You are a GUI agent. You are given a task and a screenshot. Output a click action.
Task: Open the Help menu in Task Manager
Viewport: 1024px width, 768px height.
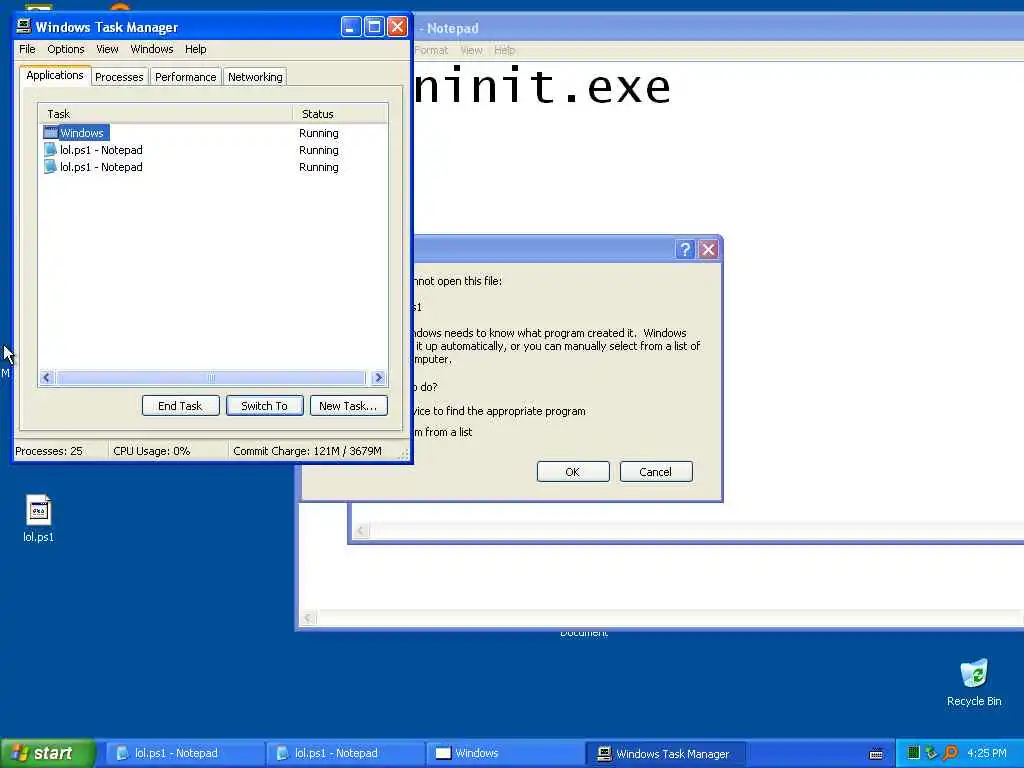tap(195, 49)
